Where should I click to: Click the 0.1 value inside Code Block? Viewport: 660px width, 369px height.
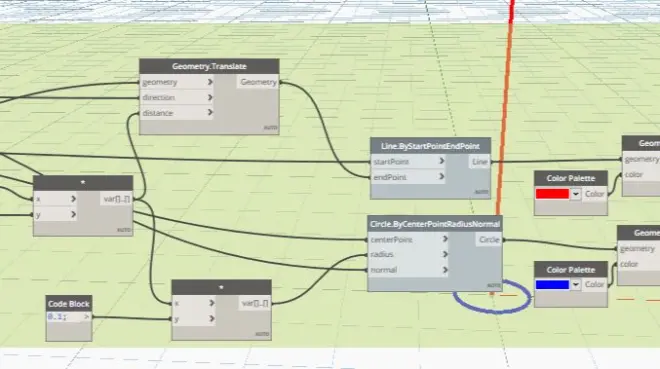pyautogui.click(x=57, y=316)
